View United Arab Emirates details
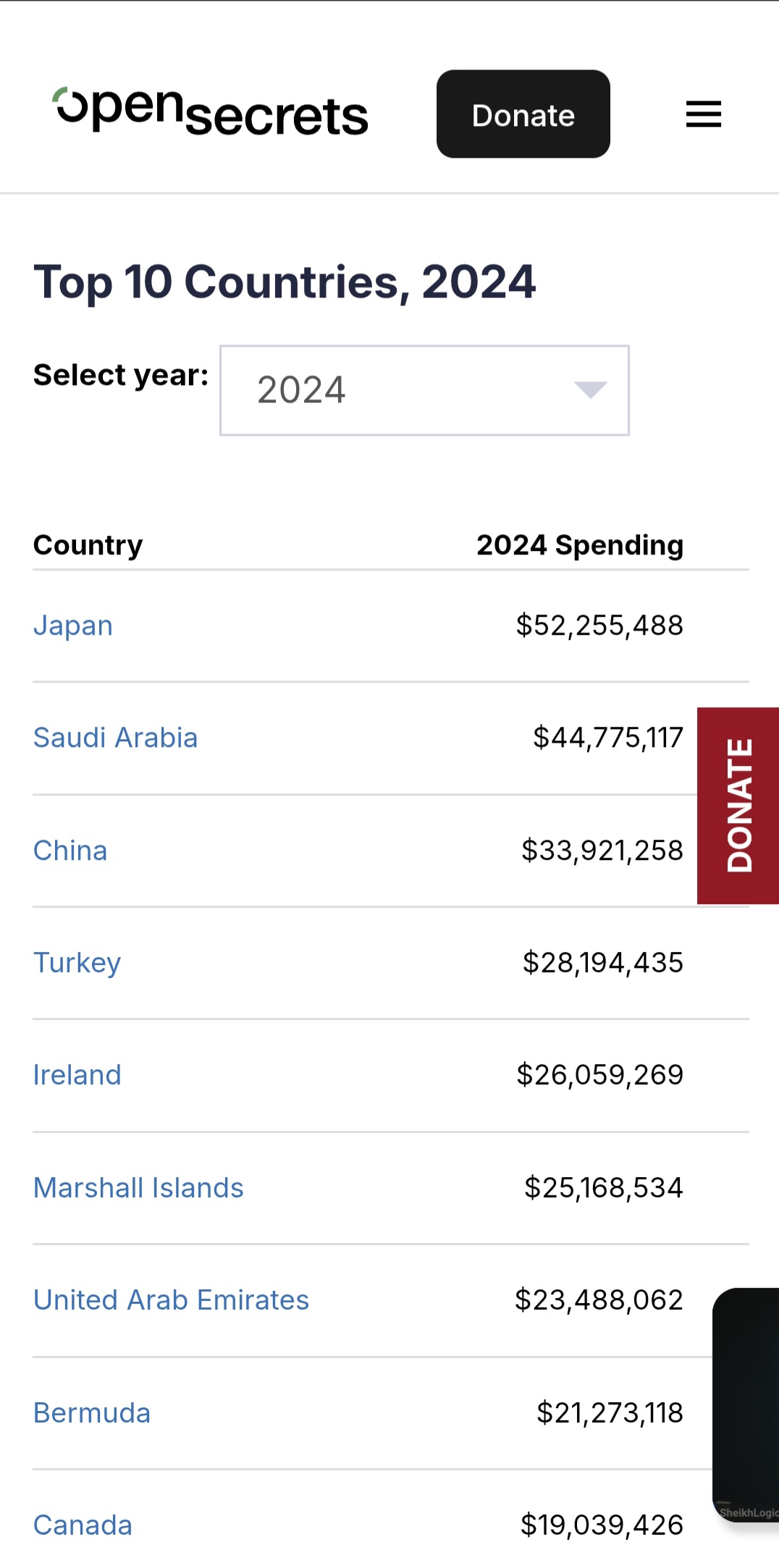 pyautogui.click(x=171, y=1300)
